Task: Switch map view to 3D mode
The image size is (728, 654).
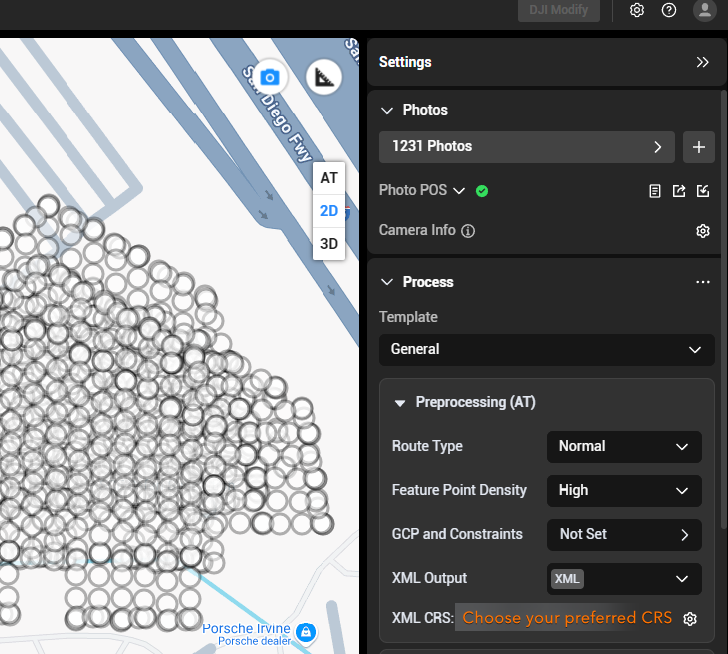Action: click(329, 243)
